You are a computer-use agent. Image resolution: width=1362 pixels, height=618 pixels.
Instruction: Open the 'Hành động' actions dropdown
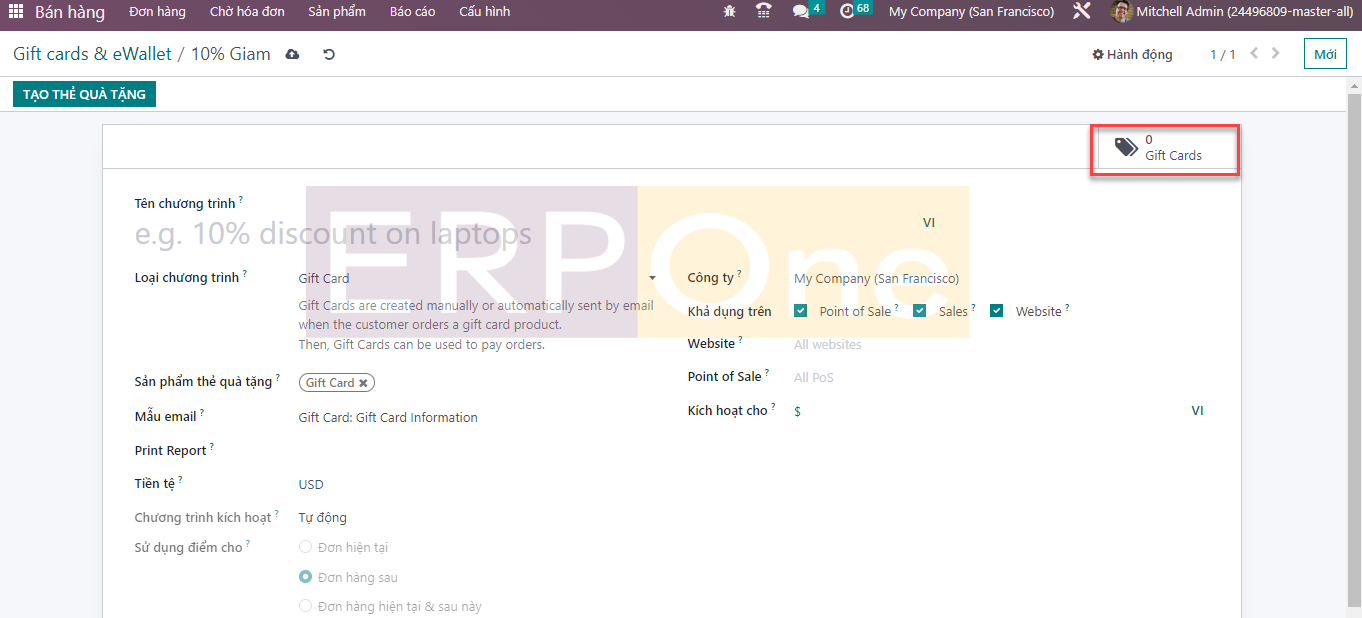(1132, 54)
